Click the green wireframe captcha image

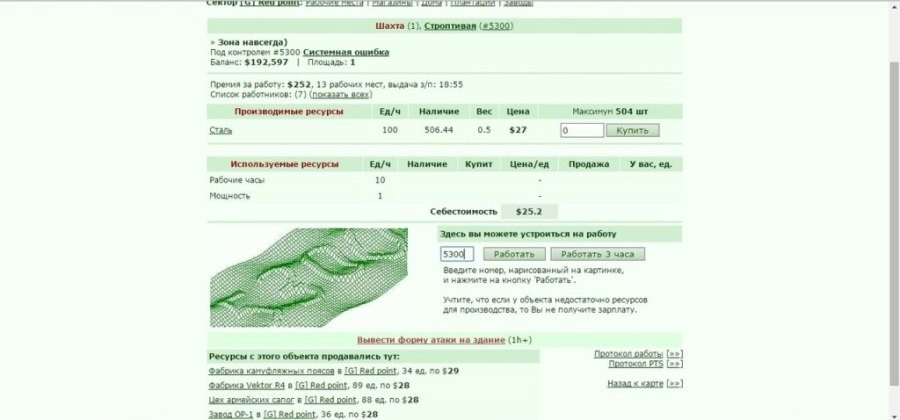pos(309,277)
